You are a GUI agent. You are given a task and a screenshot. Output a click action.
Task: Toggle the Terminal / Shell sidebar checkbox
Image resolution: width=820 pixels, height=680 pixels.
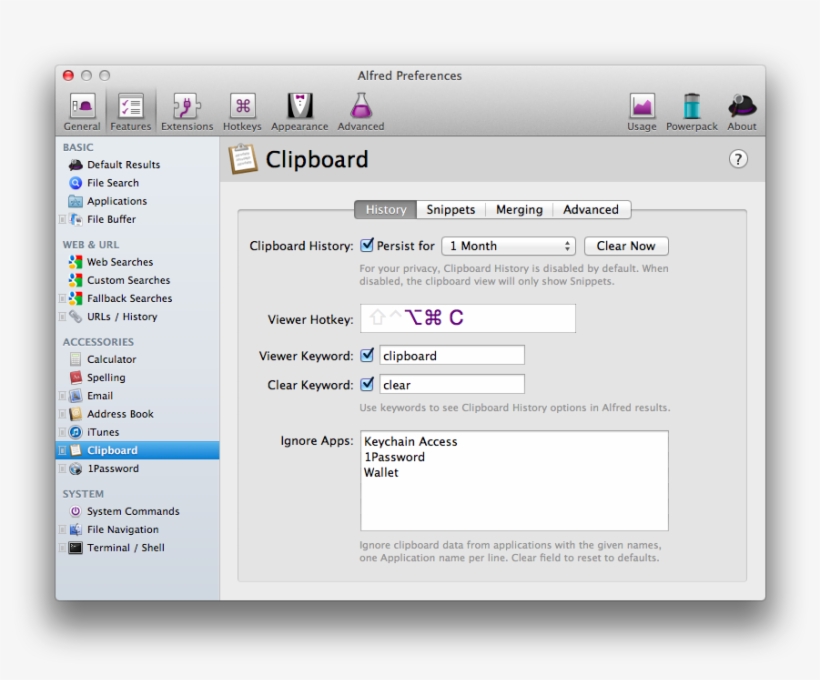coord(62,548)
